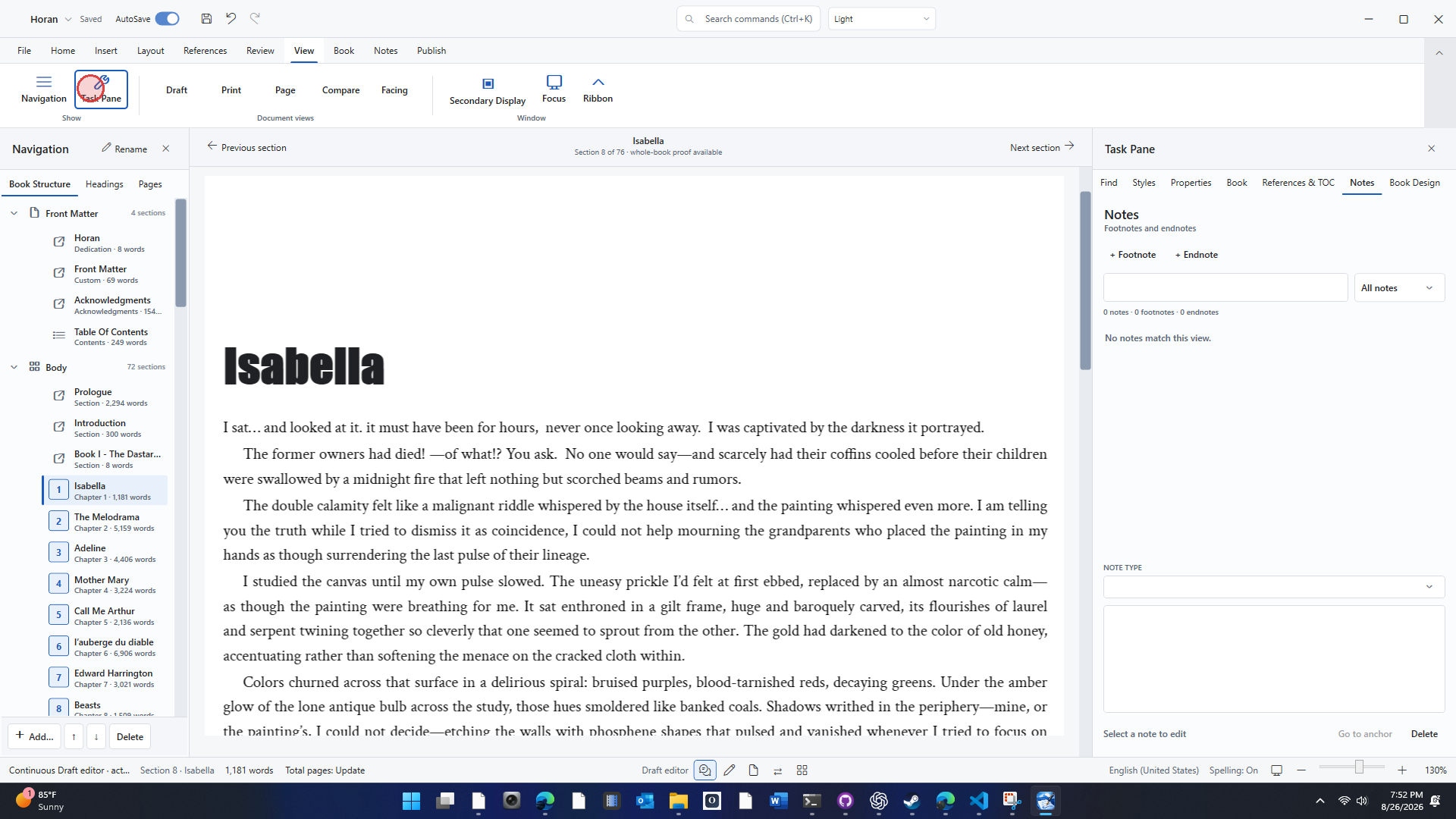
Task: Open the References ribbon tab
Action: click(x=205, y=51)
